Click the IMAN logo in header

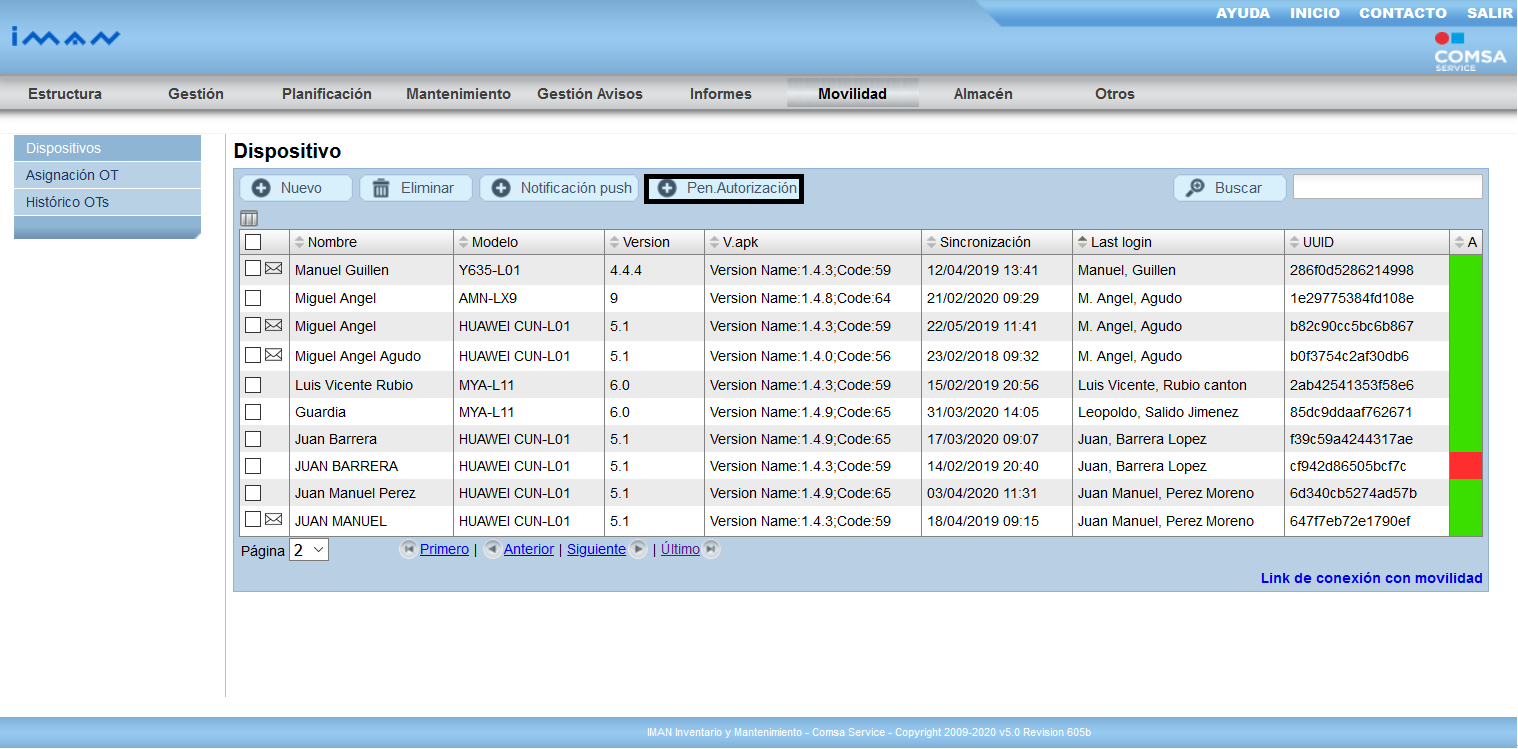click(x=66, y=38)
